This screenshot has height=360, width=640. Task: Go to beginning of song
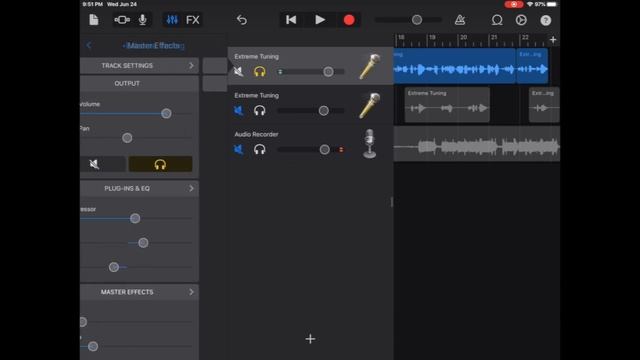pos(291,20)
